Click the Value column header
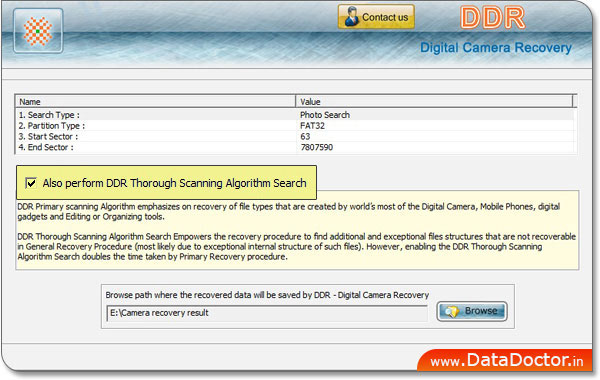Image resolution: width=600 pixels, height=380 pixels. pyautogui.click(x=434, y=102)
